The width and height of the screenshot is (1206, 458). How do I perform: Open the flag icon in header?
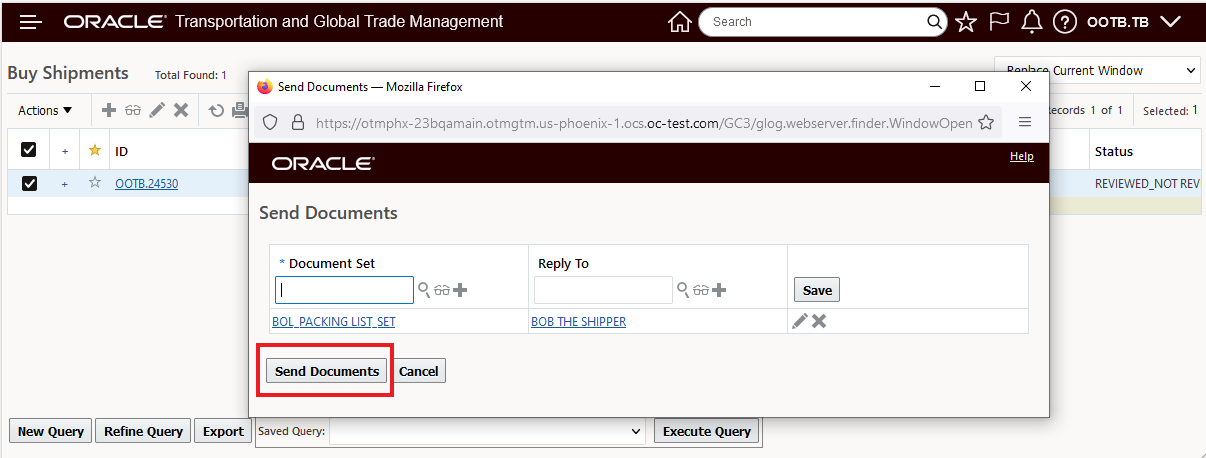[x=999, y=22]
